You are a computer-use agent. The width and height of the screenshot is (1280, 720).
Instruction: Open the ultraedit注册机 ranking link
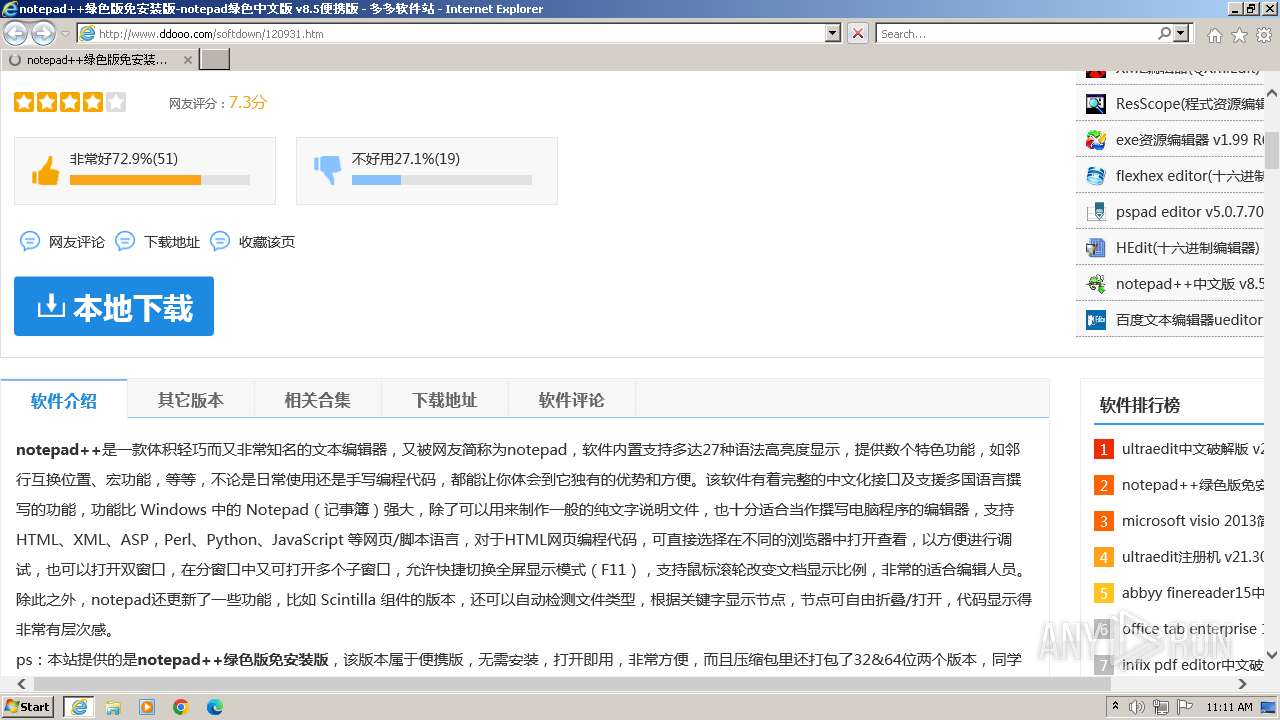(1193, 557)
